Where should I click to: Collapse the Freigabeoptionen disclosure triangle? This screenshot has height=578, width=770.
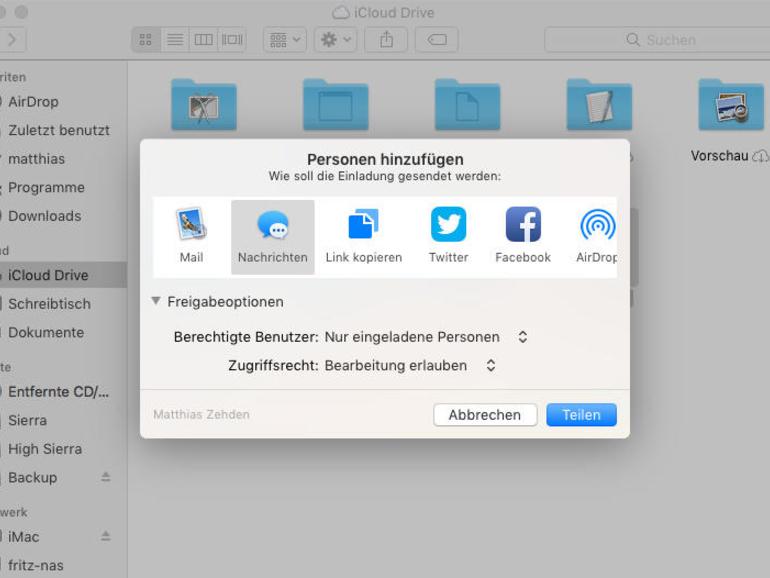[156, 301]
